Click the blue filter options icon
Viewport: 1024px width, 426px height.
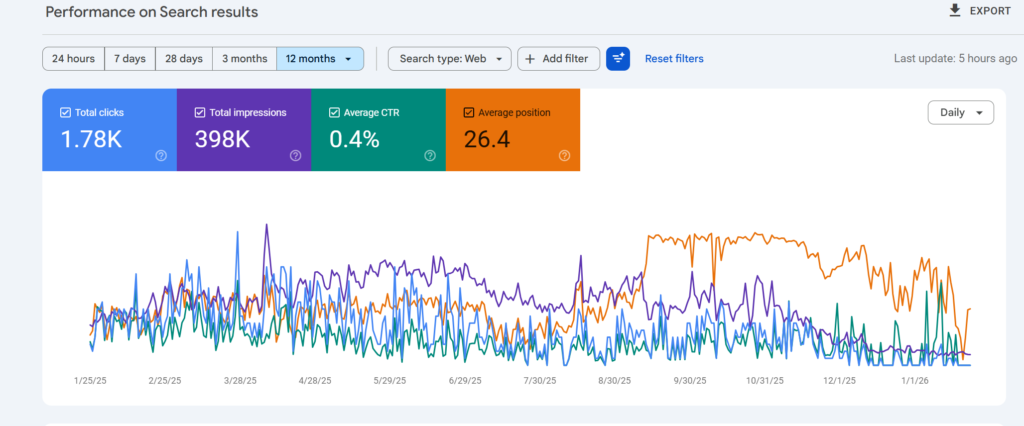(618, 59)
